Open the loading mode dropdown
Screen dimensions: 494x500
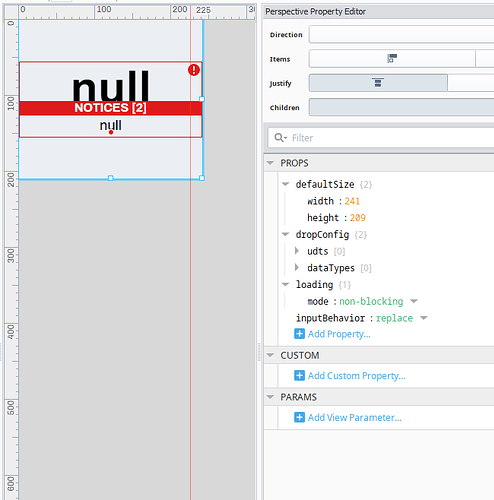[x=414, y=301]
